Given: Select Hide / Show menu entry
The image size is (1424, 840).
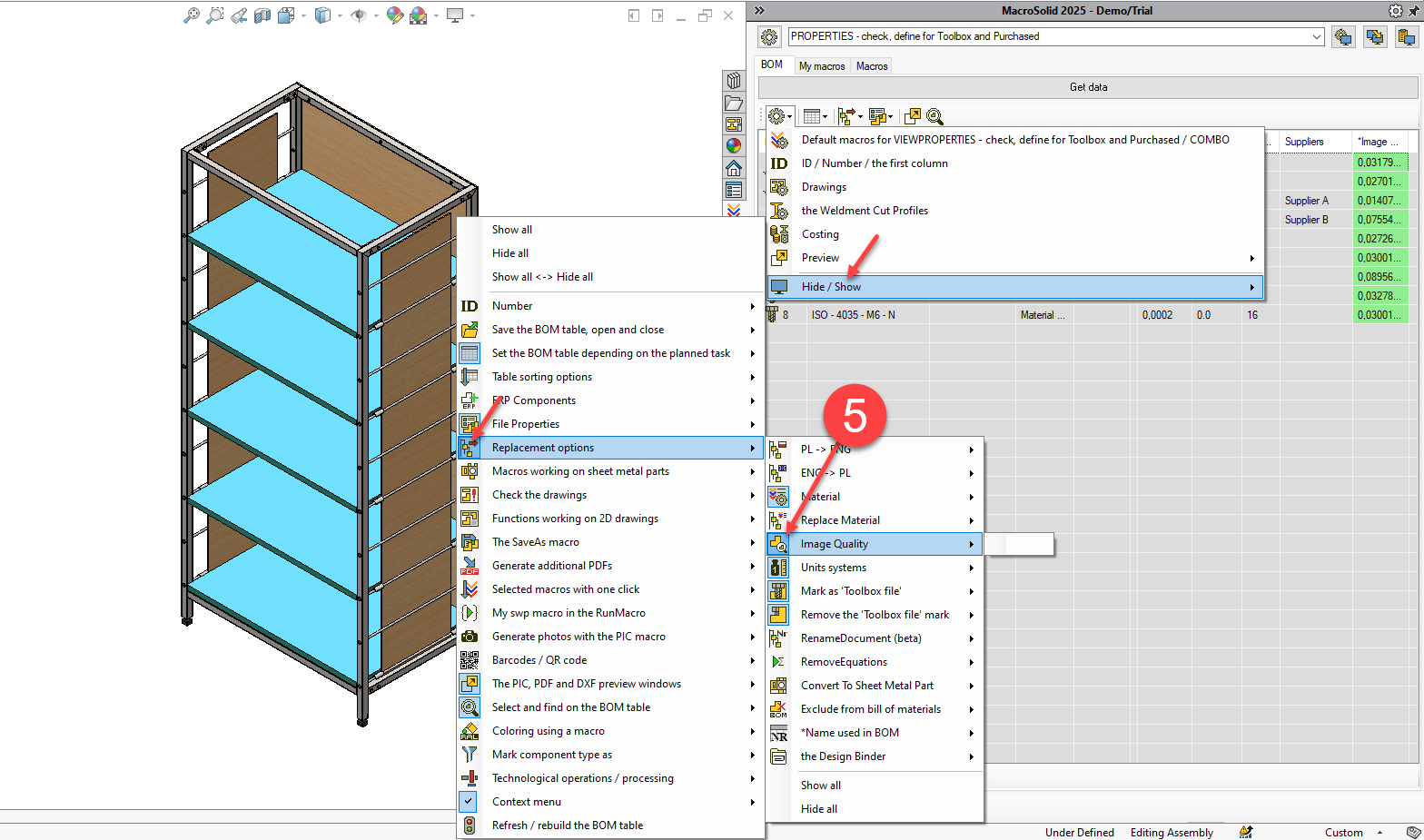Looking at the screenshot, I should coord(1015,287).
